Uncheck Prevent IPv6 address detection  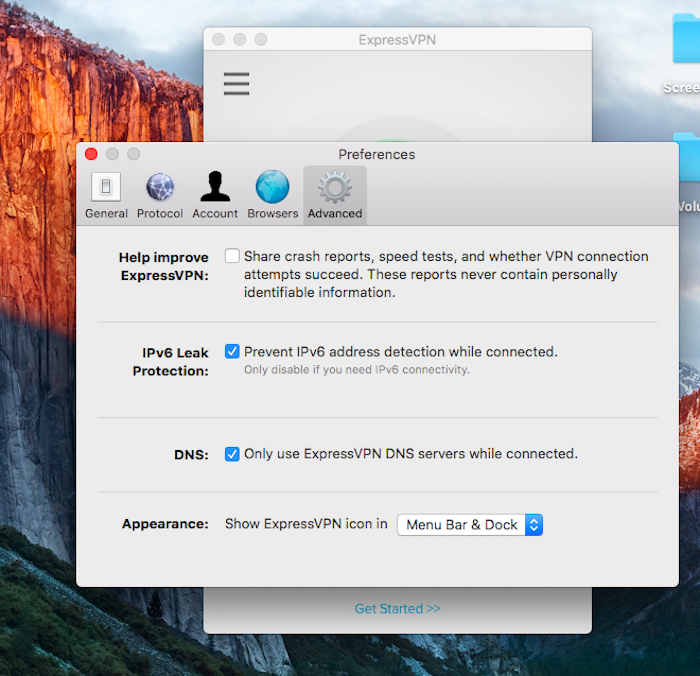(x=232, y=351)
